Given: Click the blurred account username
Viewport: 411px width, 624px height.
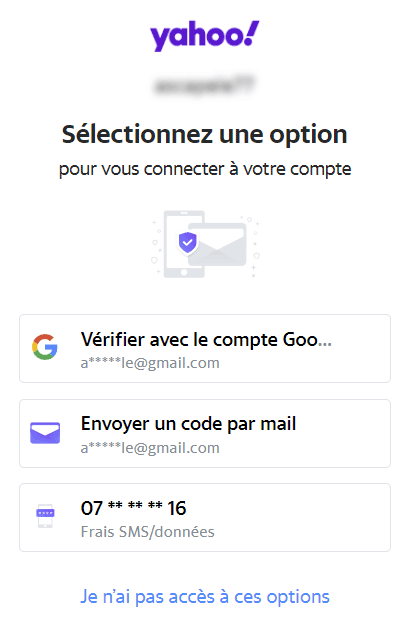Looking at the screenshot, I should pos(205,85).
